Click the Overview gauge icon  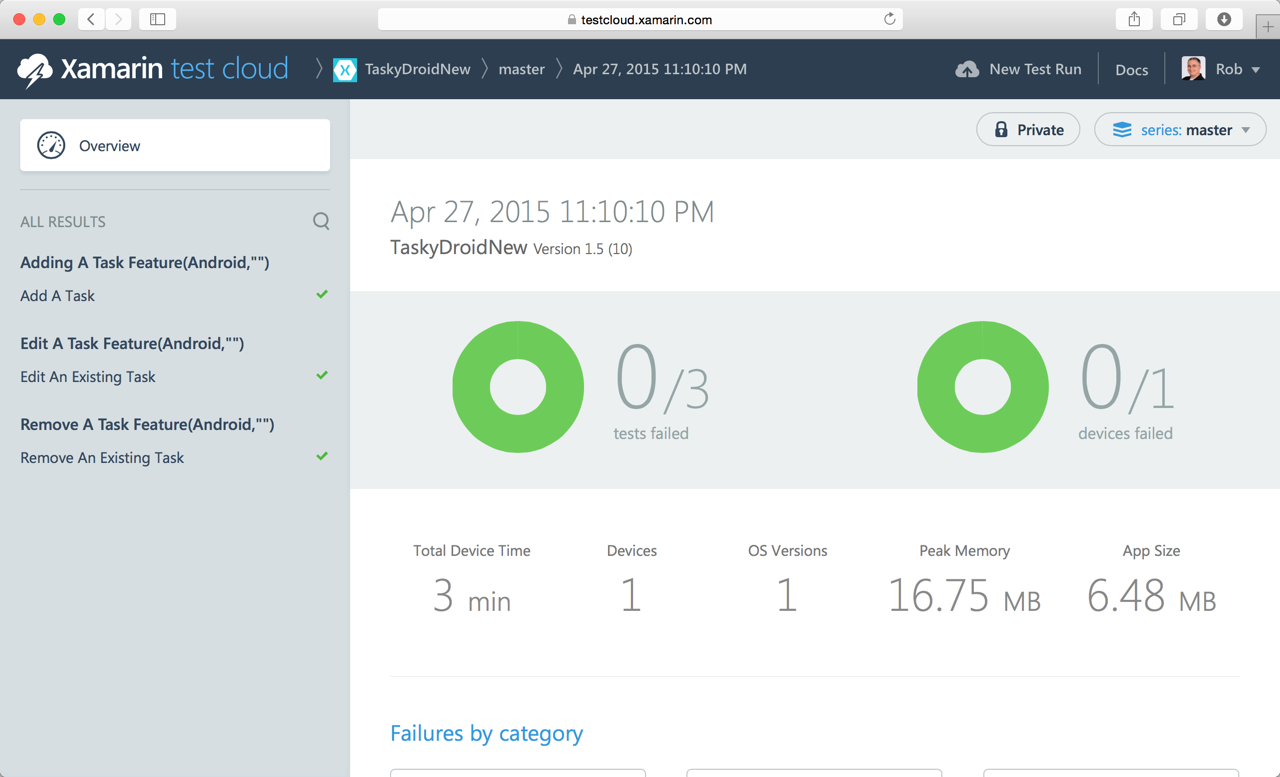pyautogui.click(x=51, y=145)
